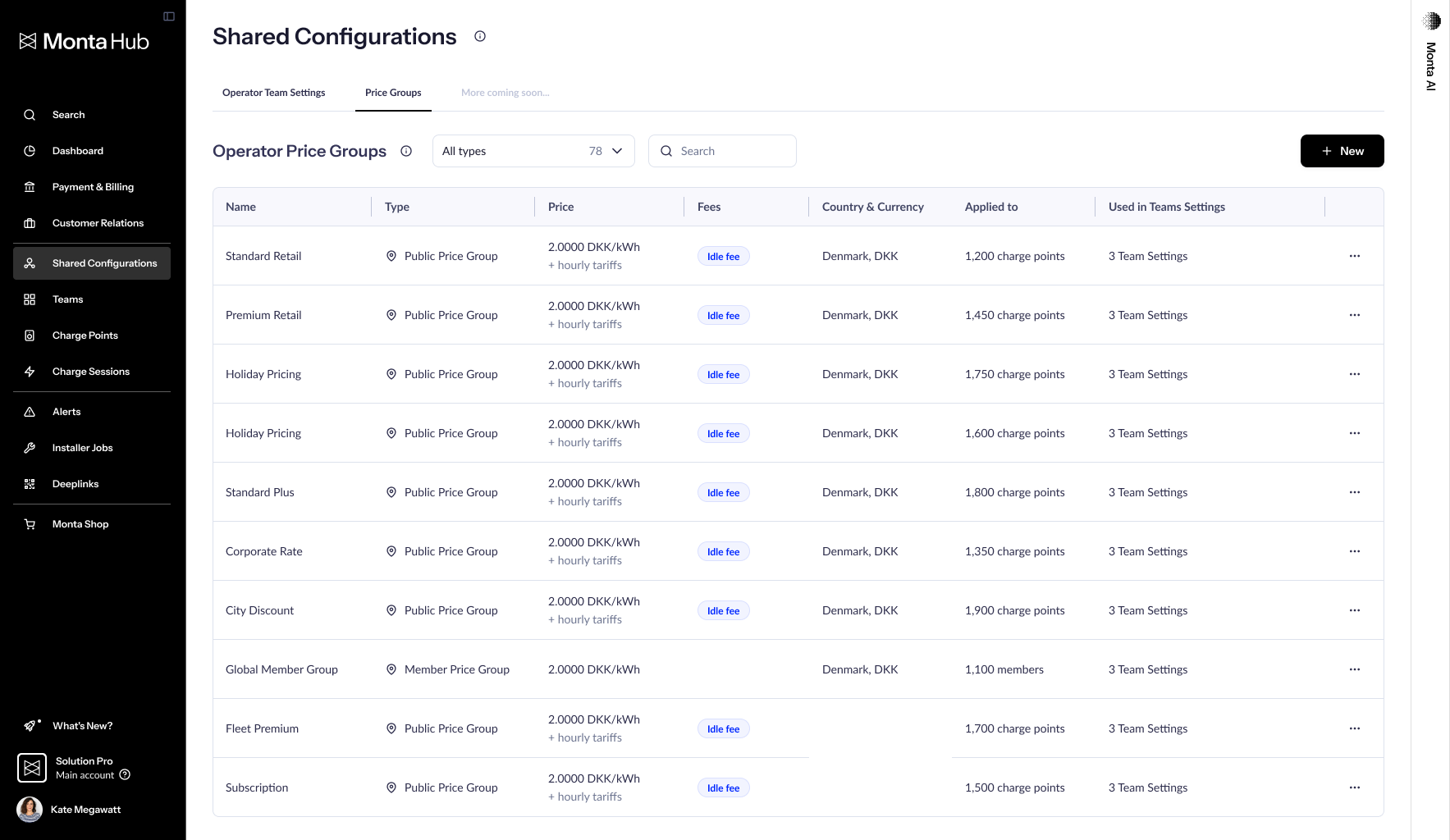Open Solution Pro account switcher
1450x840 pixels.
pyautogui.click(x=74, y=768)
